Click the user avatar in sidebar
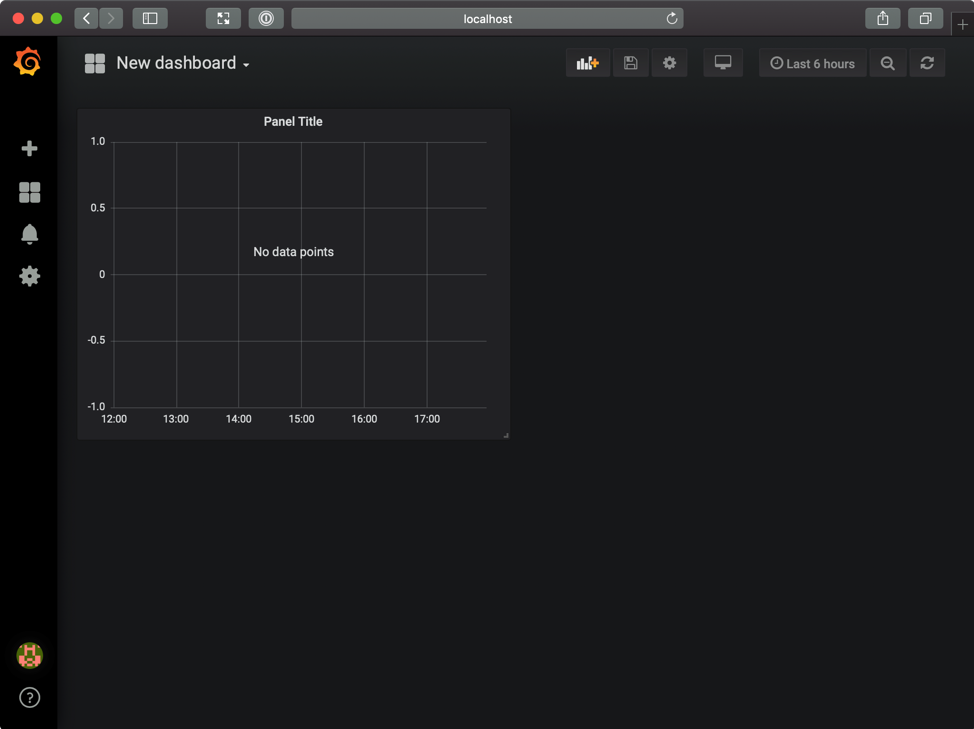The height and width of the screenshot is (729, 974). pyautogui.click(x=29, y=655)
